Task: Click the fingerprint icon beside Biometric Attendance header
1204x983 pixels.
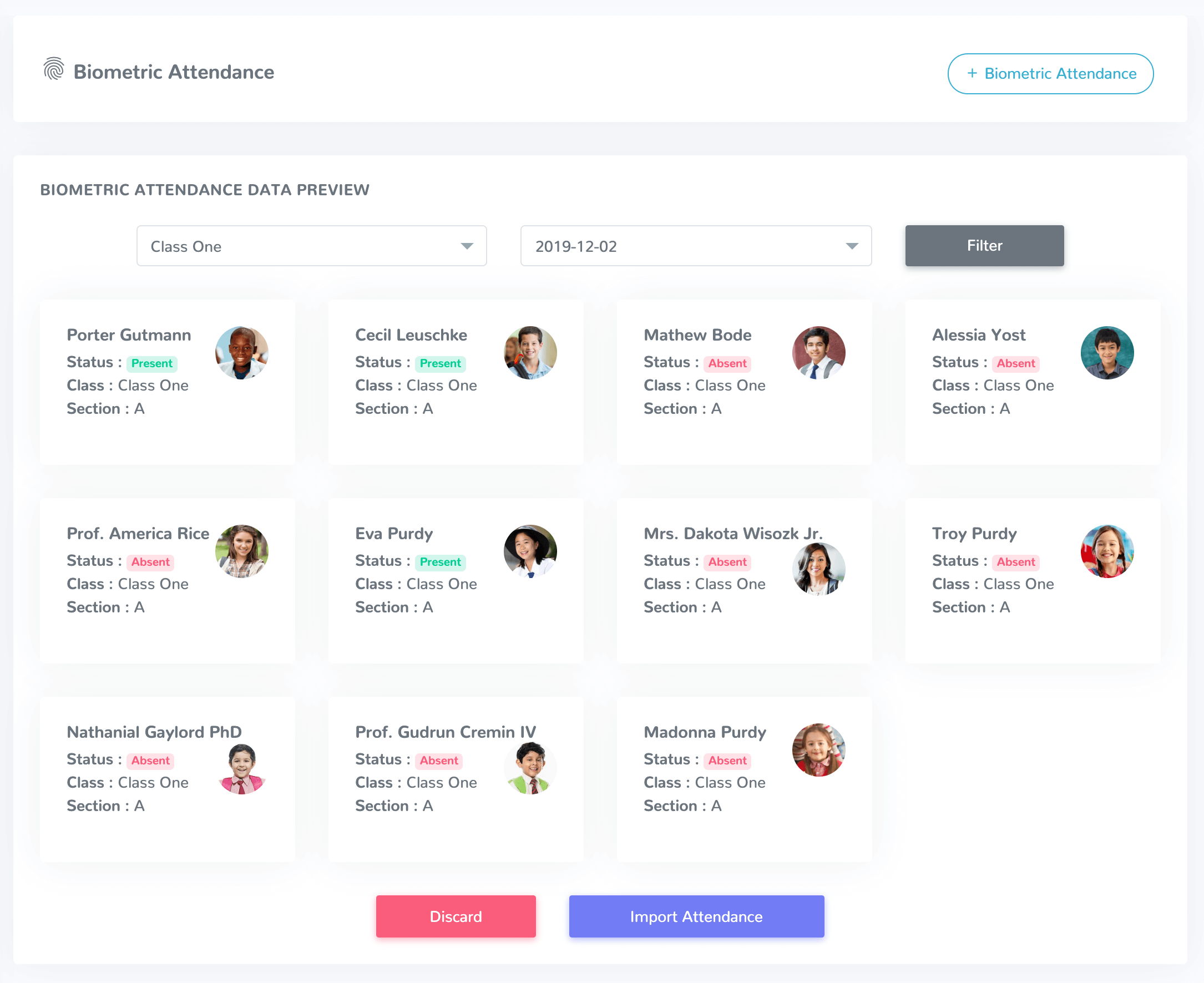Action: coord(55,70)
